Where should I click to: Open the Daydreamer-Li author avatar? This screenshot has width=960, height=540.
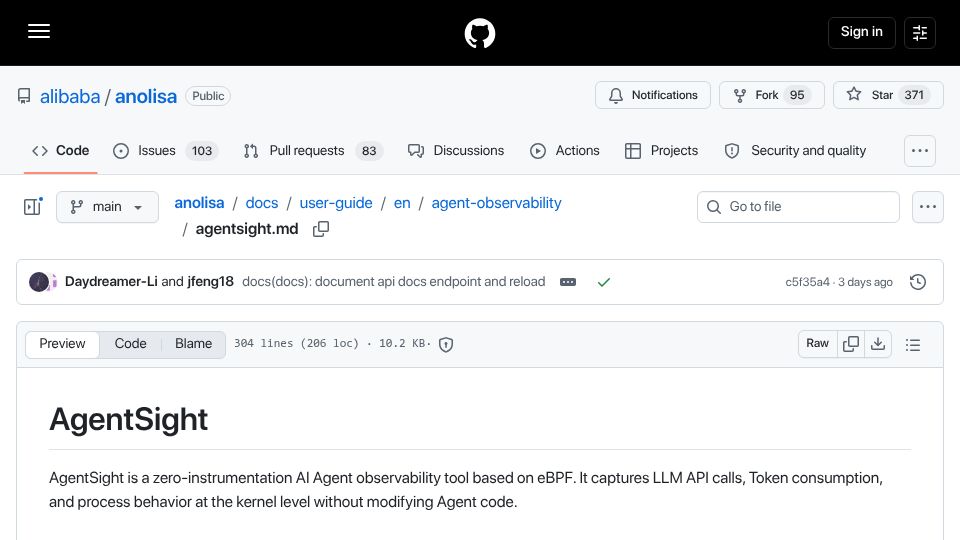click(39, 282)
